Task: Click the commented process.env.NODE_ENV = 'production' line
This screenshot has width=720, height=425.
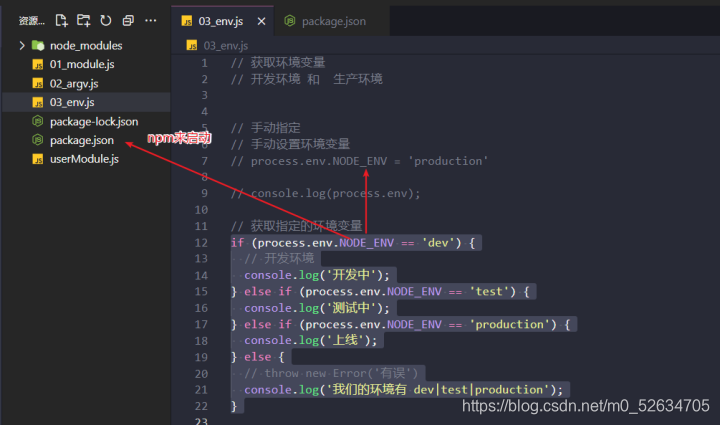Action: 360,161
